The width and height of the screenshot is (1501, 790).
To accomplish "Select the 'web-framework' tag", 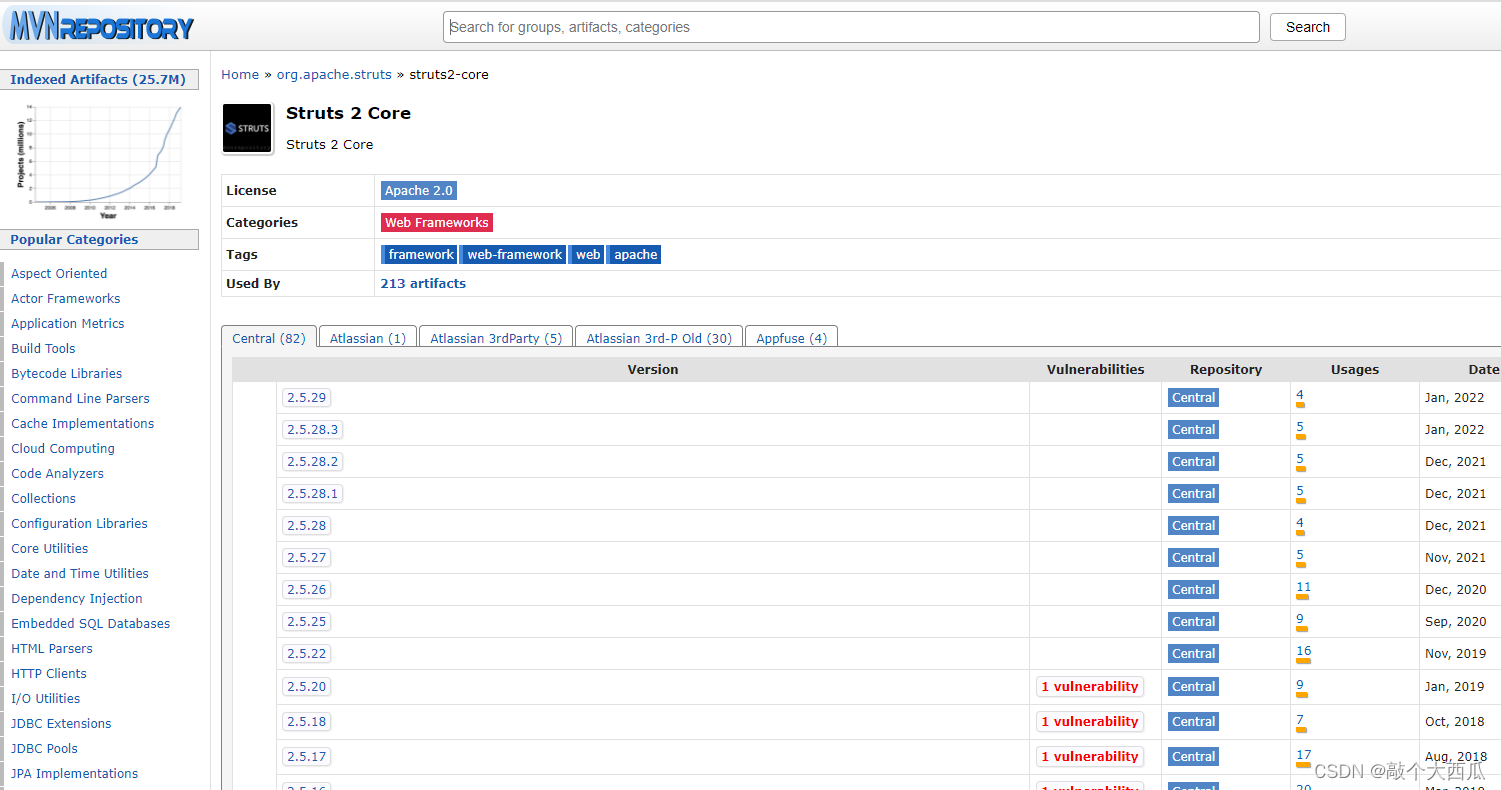I will (514, 255).
